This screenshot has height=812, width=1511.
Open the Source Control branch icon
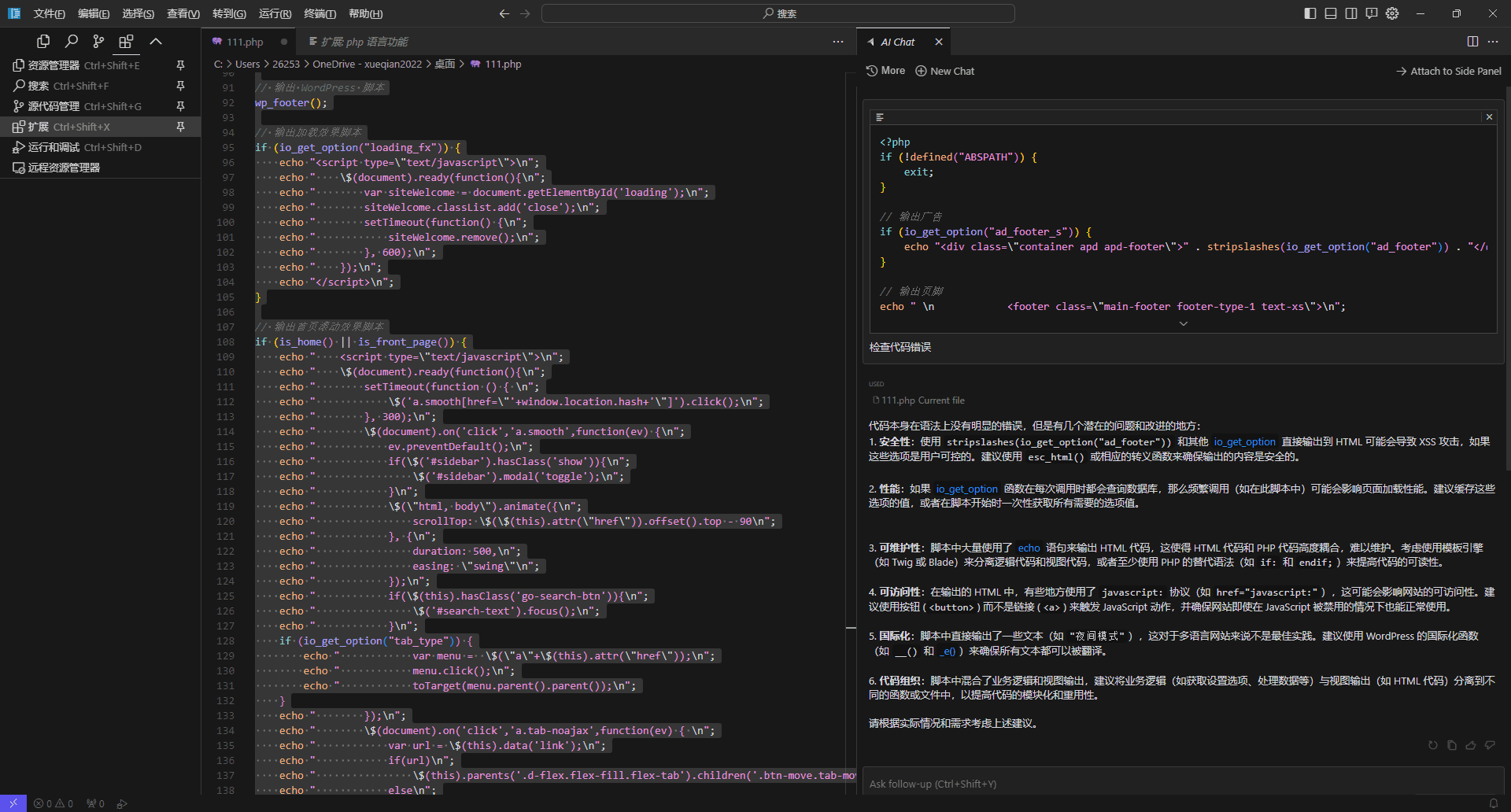[98, 41]
